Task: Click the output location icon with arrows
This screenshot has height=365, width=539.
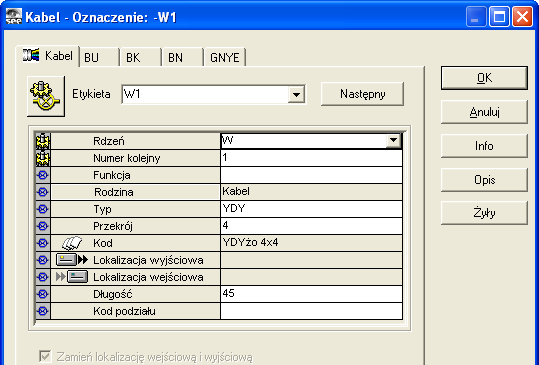Action: tap(72, 260)
